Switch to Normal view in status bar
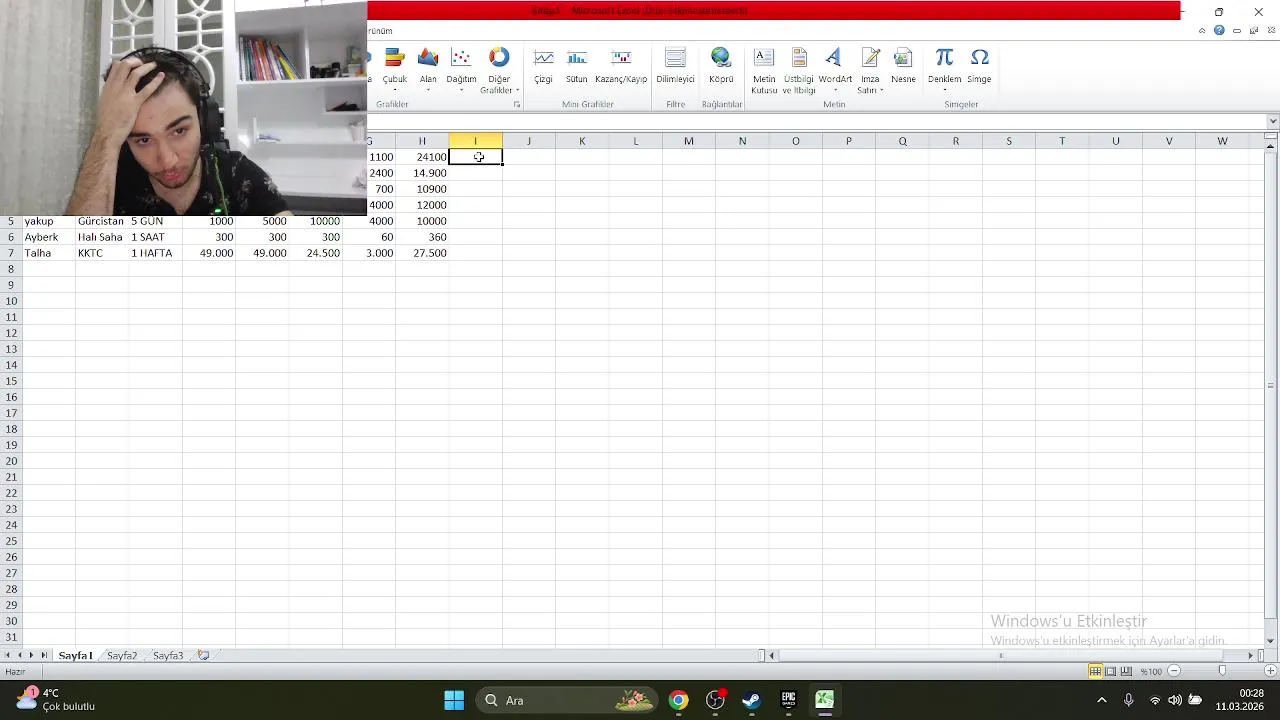 coord(1095,671)
